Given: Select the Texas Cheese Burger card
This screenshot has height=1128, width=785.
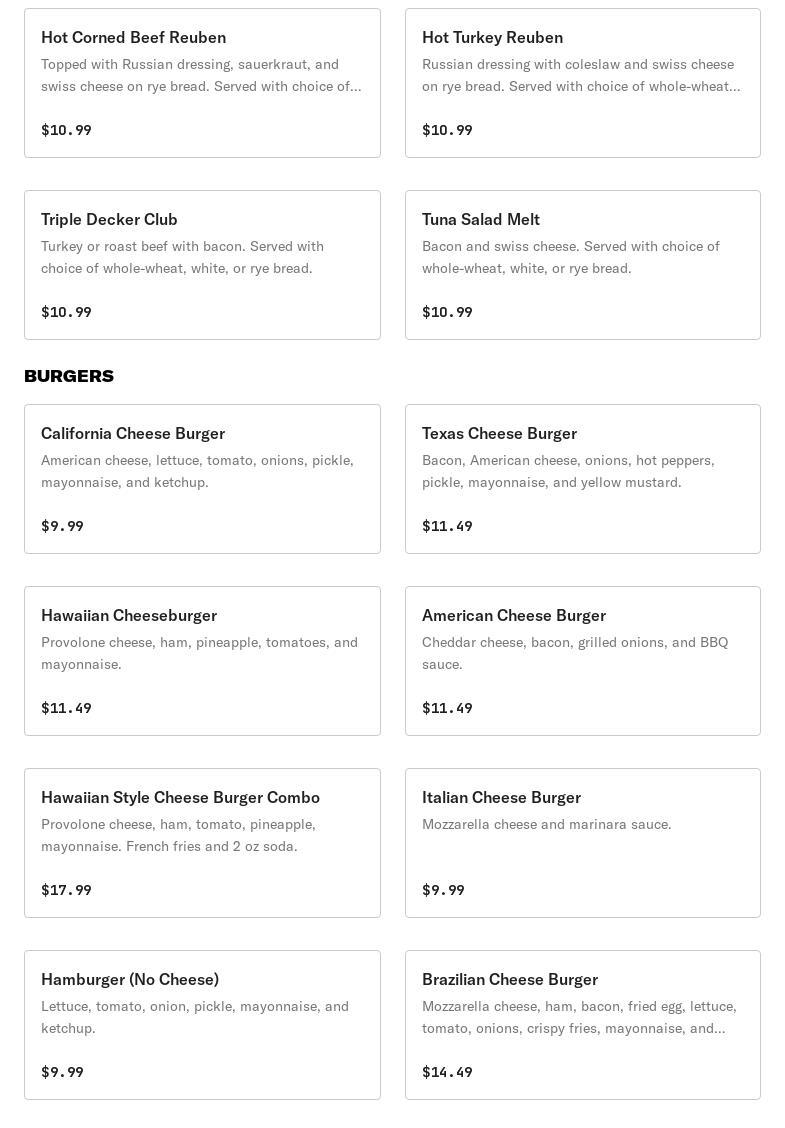Looking at the screenshot, I should [582, 479].
